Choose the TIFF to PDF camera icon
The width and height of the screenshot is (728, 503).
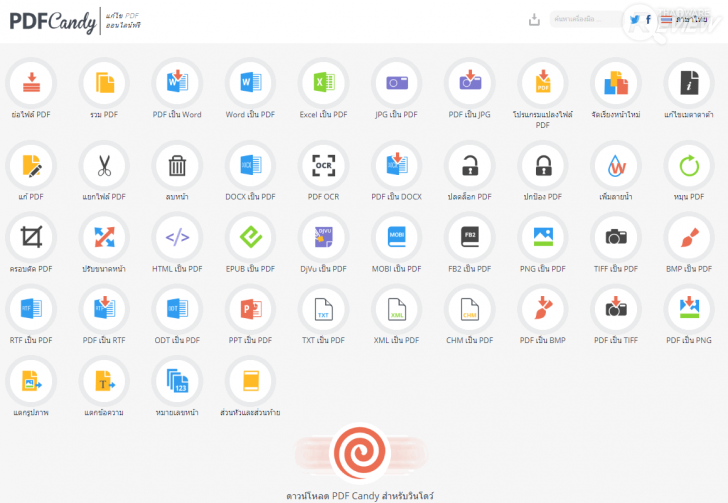616,237
